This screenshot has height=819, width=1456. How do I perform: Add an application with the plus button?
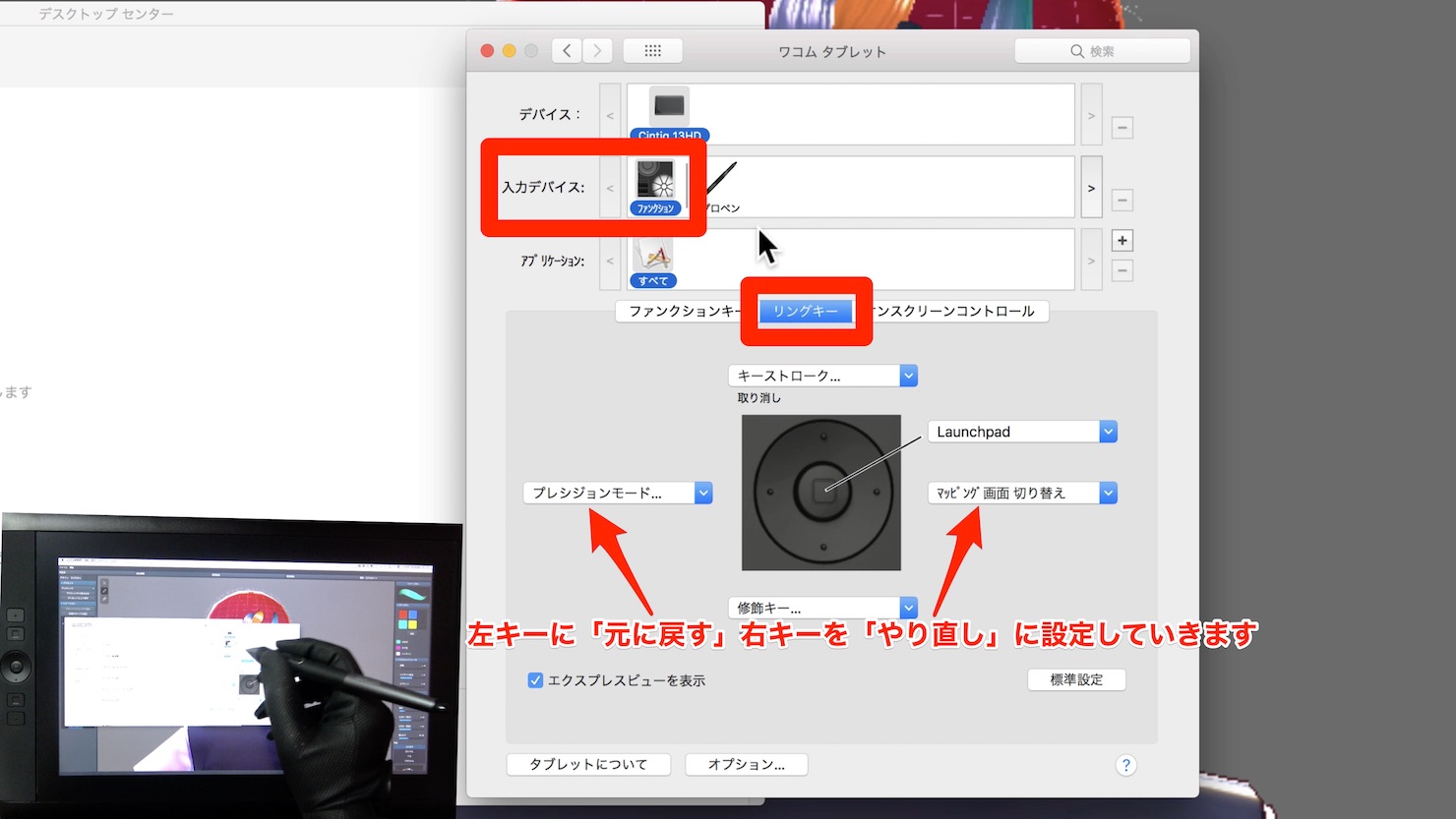(1122, 241)
